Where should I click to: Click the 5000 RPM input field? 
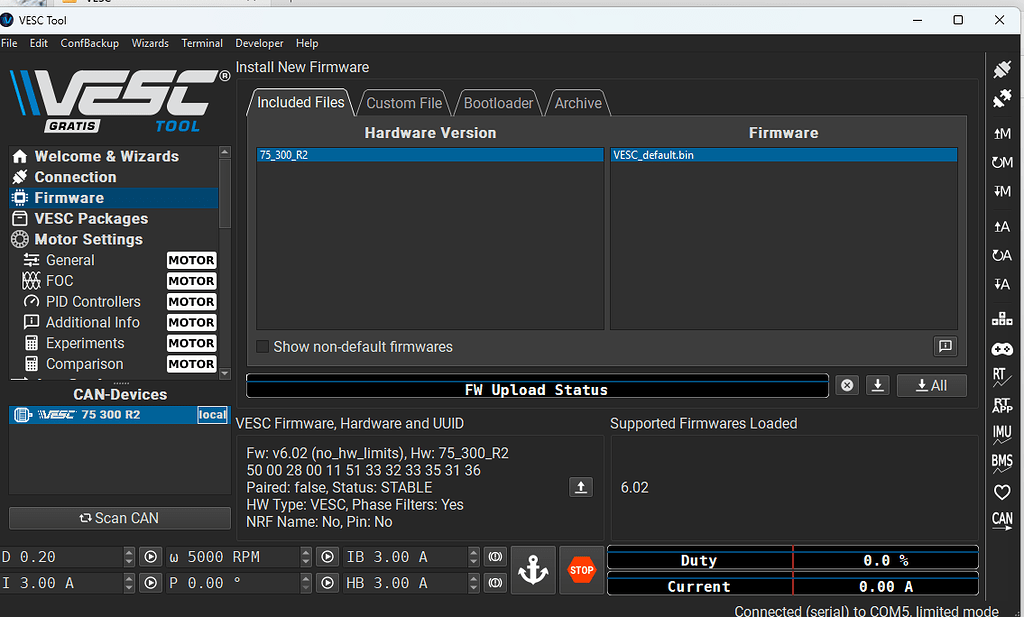[233, 557]
